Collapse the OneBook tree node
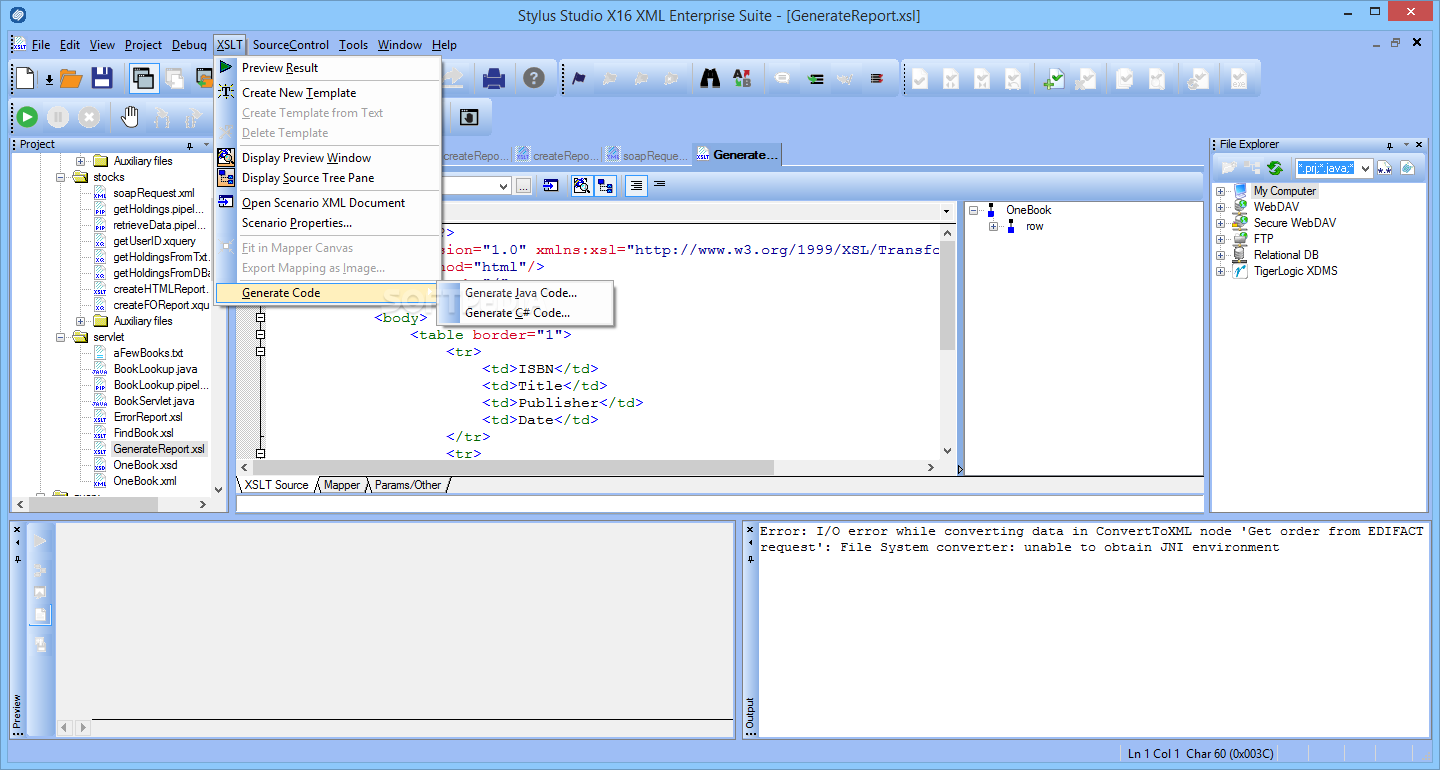This screenshot has height=770, width=1440. tap(974, 210)
